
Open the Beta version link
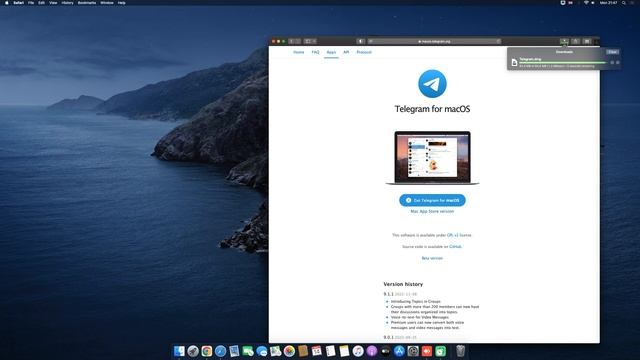click(432, 258)
